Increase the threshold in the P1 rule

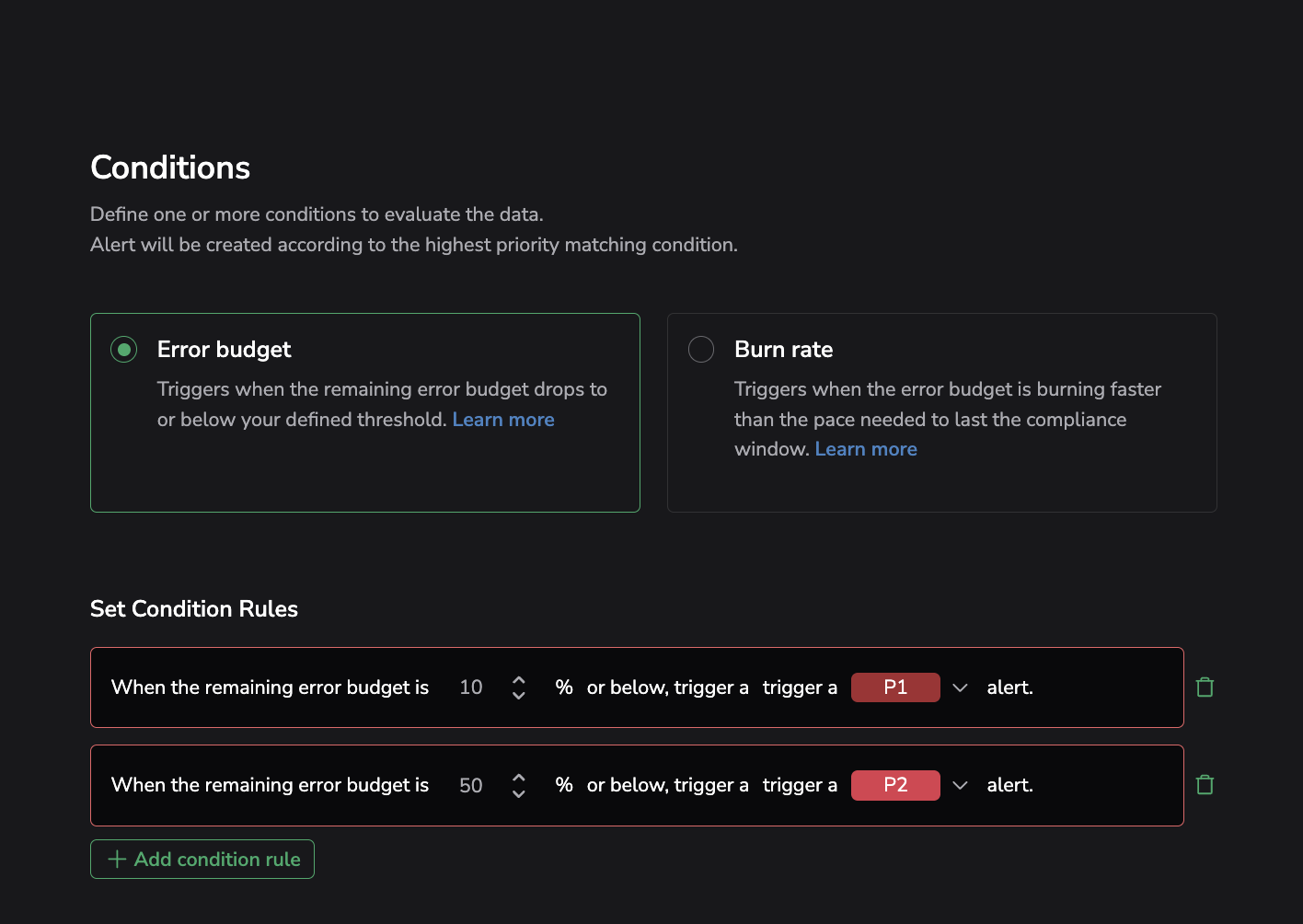tap(519, 680)
